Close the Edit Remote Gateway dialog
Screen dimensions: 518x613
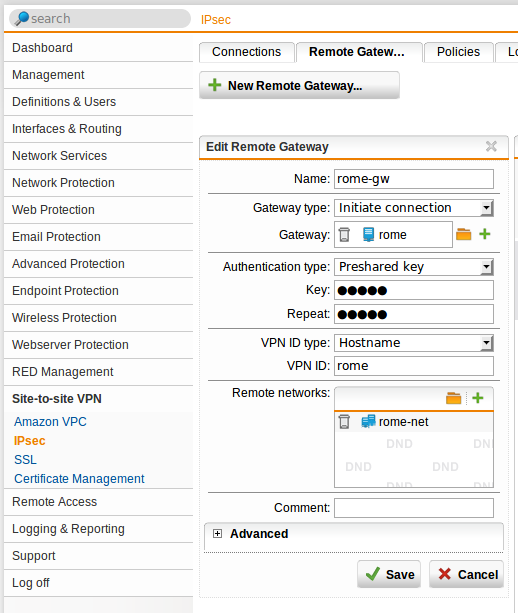click(x=491, y=146)
